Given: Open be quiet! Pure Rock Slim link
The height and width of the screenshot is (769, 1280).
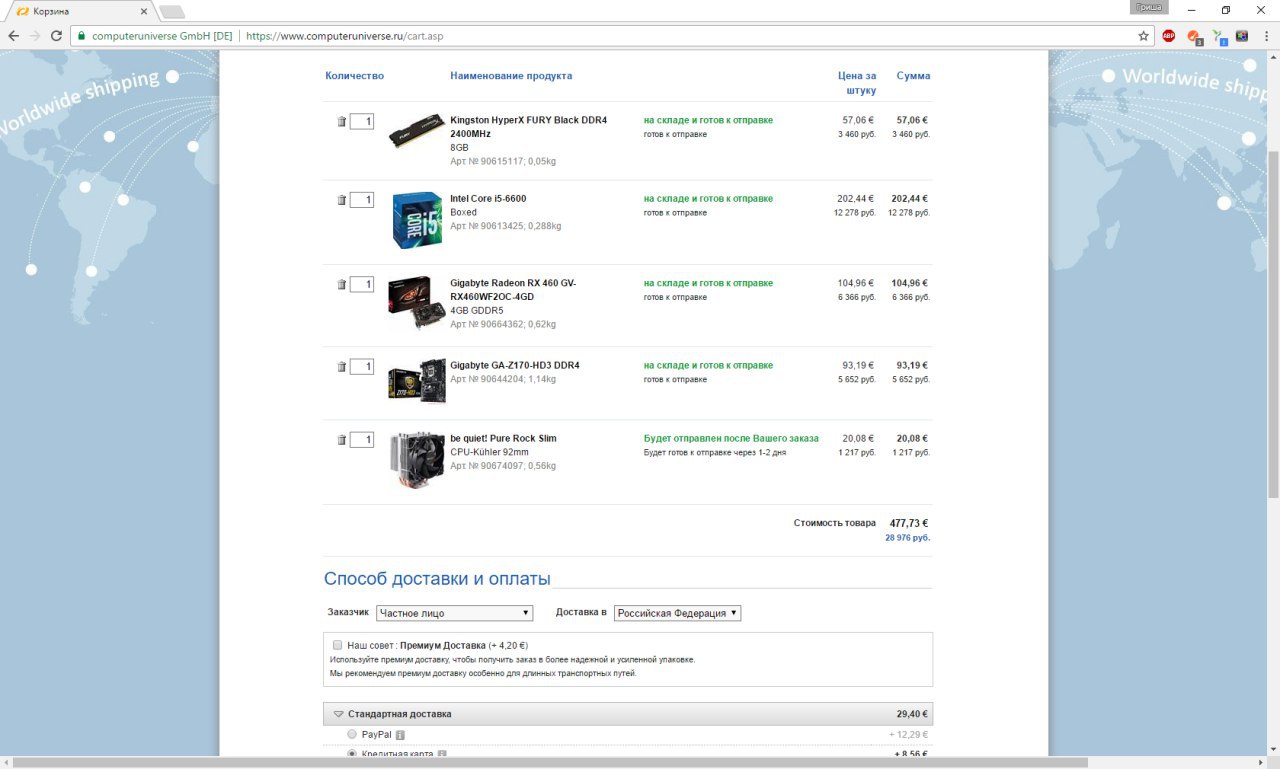Looking at the screenshot, I should point(503,438).
